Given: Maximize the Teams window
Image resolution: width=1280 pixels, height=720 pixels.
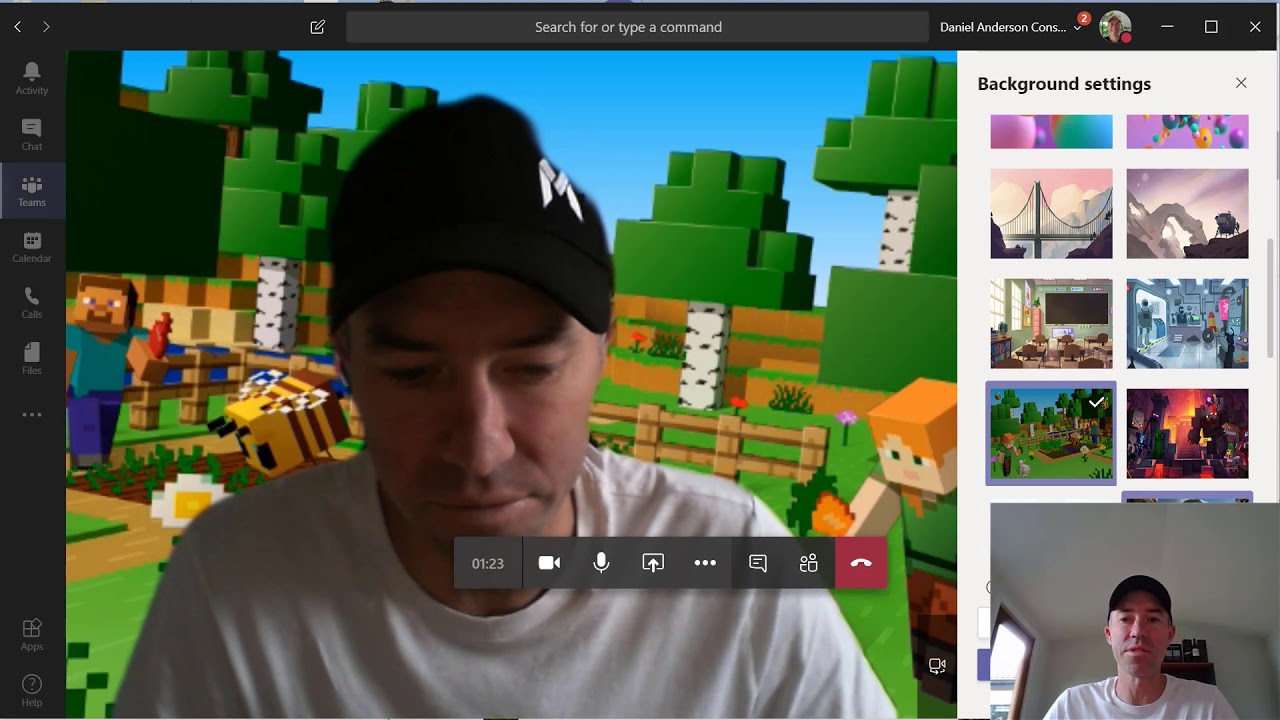Looking at the screenshot, I should (x=1211, y=27).
